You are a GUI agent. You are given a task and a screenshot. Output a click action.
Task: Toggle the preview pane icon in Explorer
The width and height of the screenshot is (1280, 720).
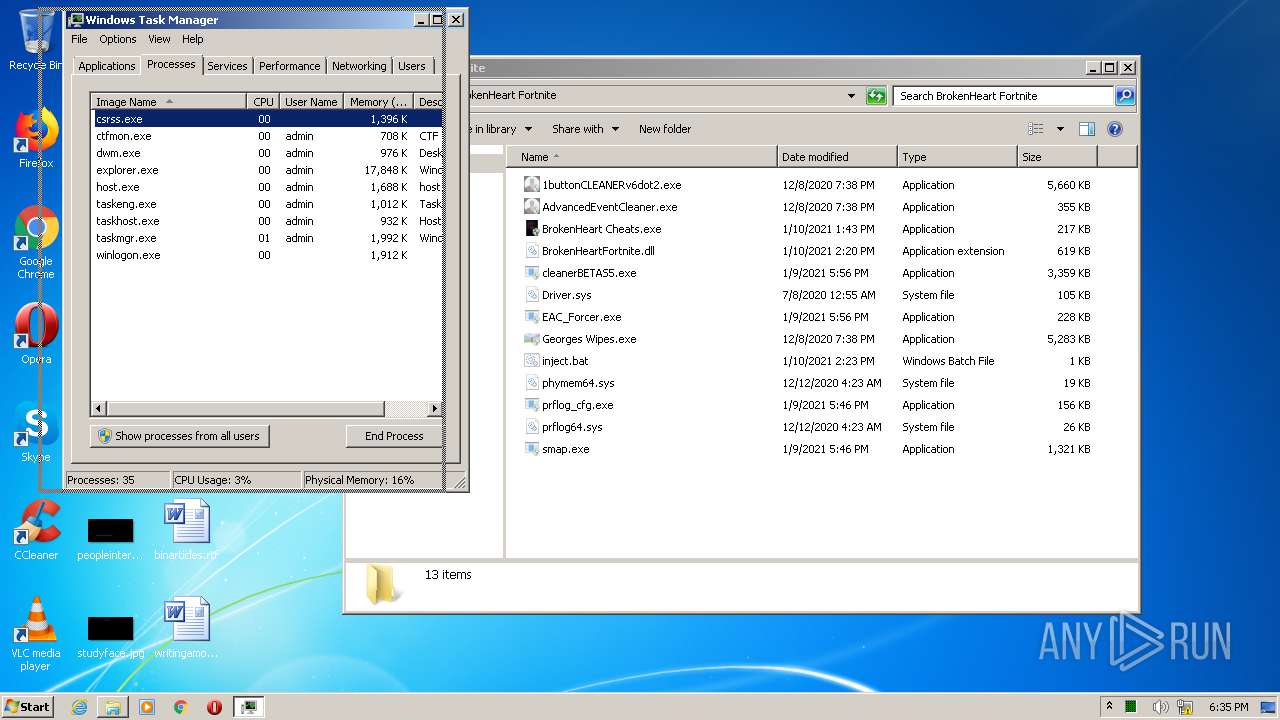point(1087,129)
